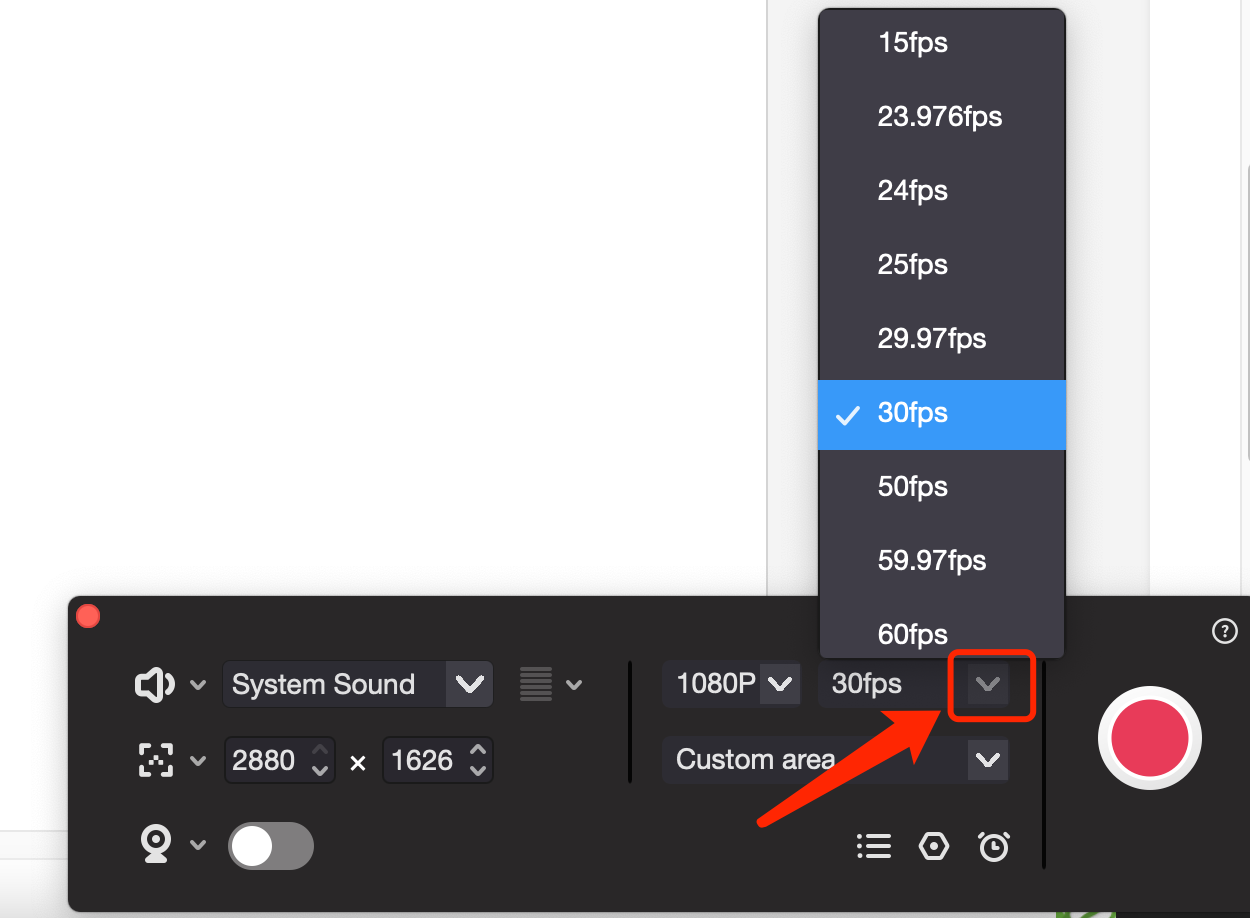1250x918 pixels.
Task: Select 60fps frame rate
Action: pyautogui.click(x=941, y=634)
